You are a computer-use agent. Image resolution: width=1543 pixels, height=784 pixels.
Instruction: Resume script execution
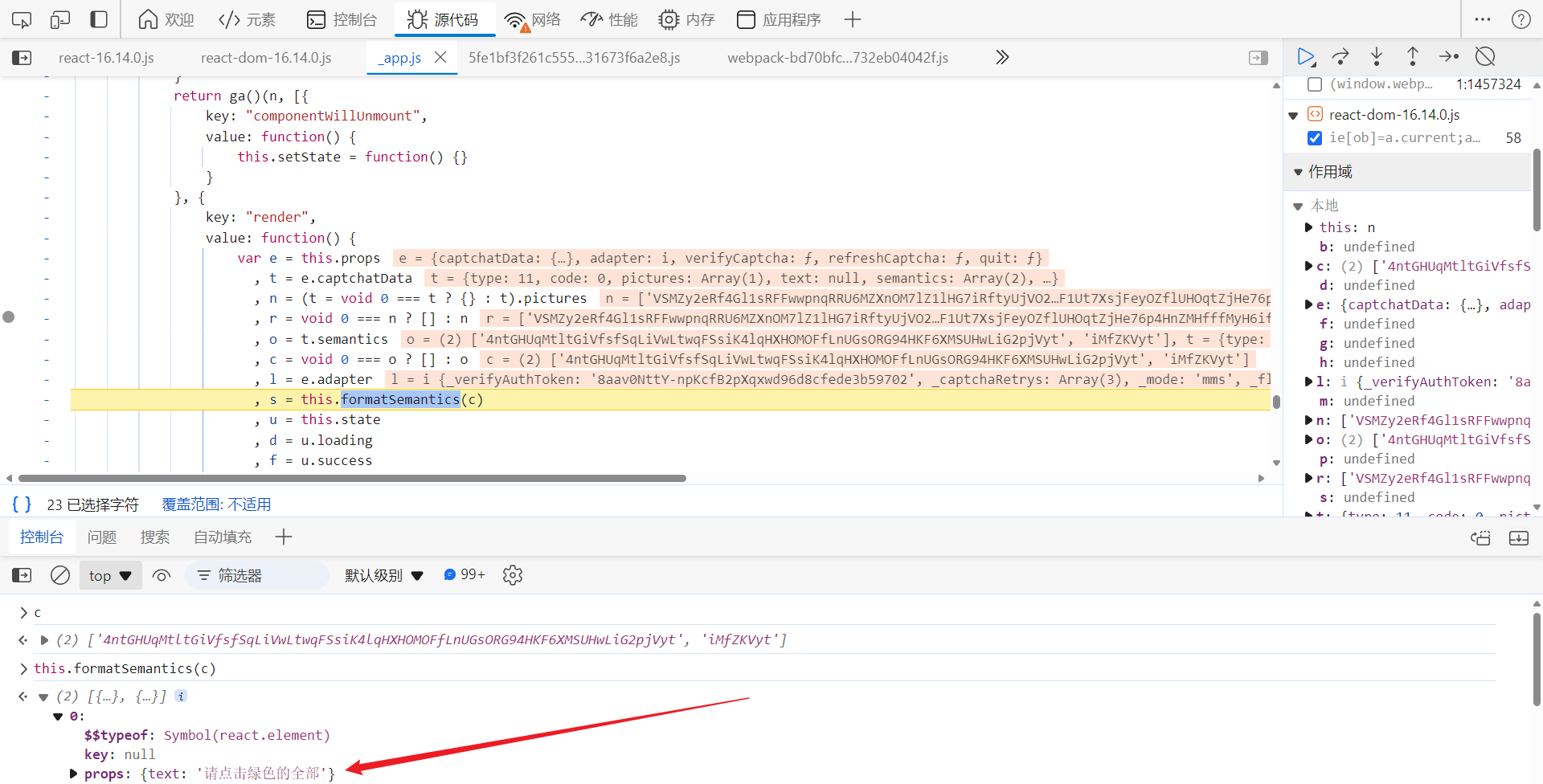pos(1306,57)
